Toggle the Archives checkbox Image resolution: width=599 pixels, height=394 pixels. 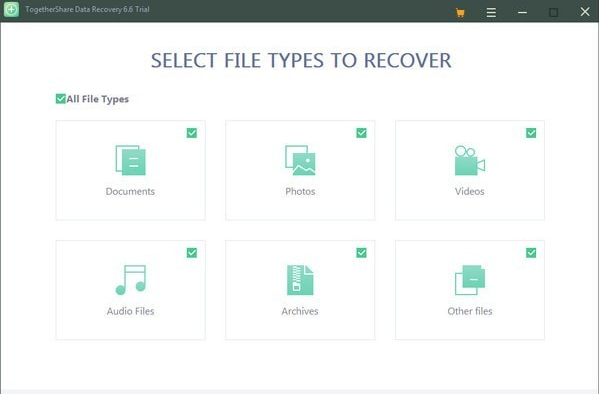(x=361, y=253)
